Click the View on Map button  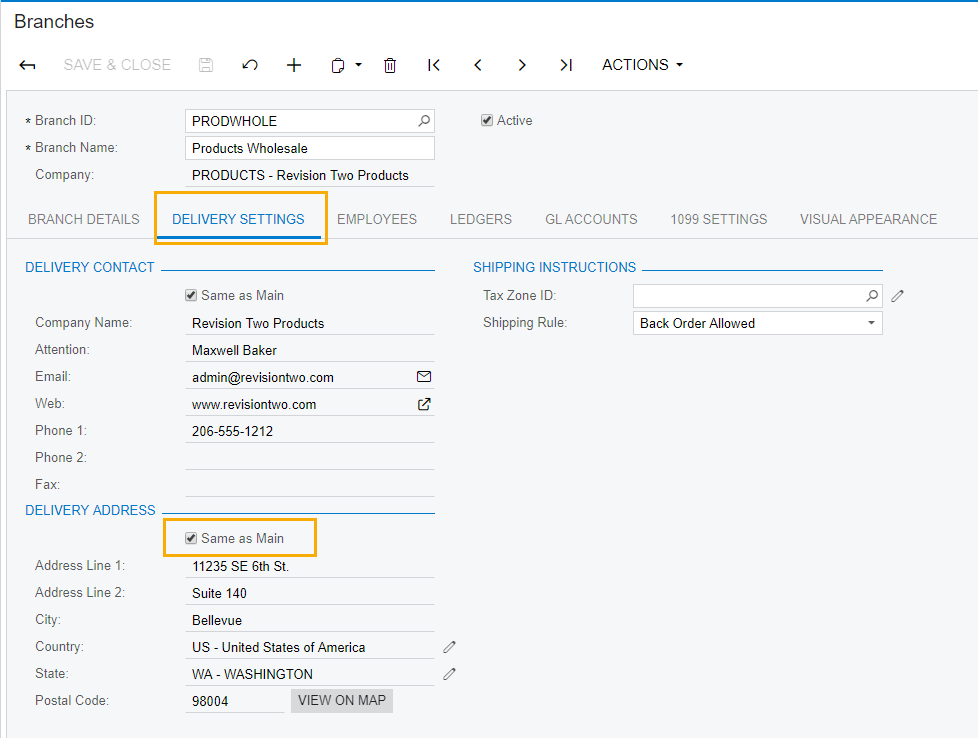pyautogui.click(x=342, y=700)
